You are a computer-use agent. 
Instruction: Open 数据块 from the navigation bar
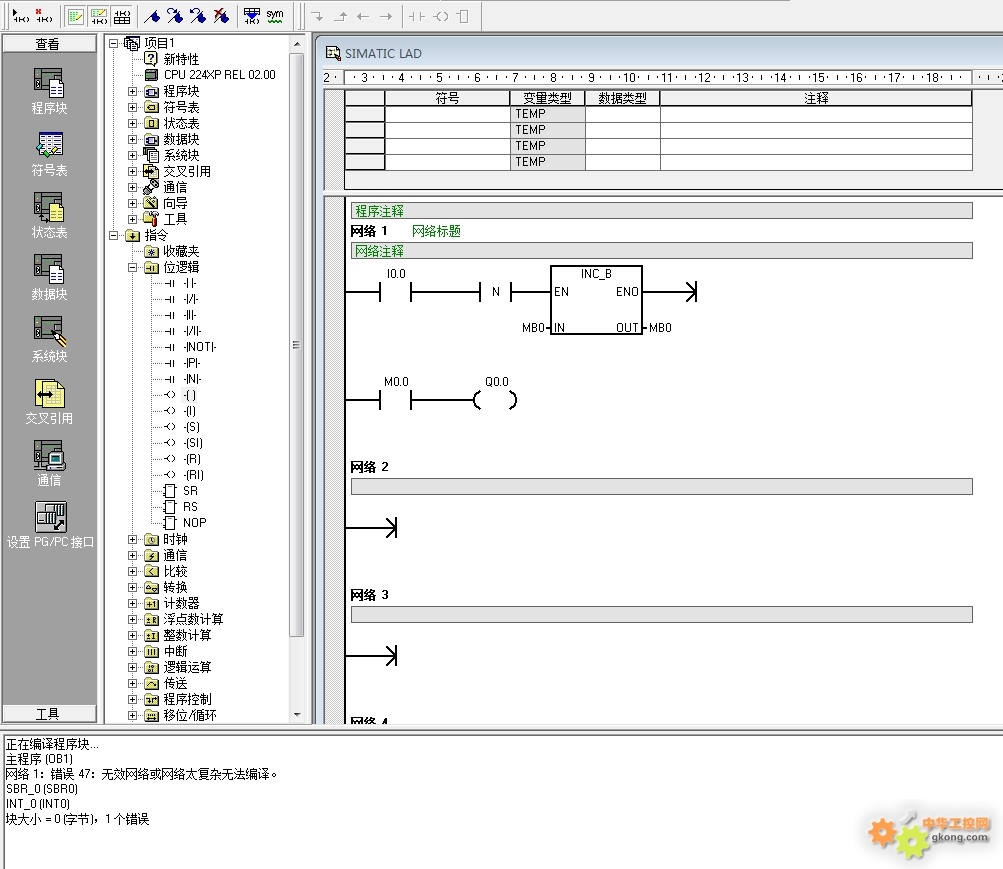pyautogui.click(x=49, y=278)
